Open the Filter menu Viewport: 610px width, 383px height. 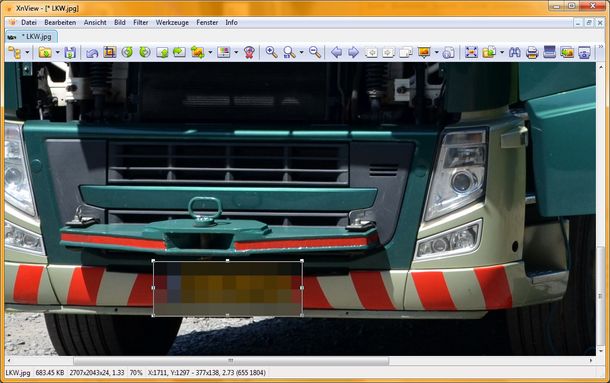[141, 23]
